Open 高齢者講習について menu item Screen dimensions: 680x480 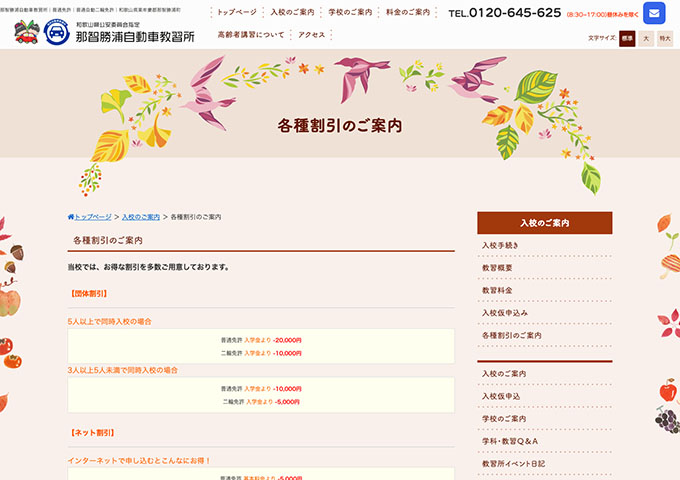pyautogui.click(x=251, y=35)
